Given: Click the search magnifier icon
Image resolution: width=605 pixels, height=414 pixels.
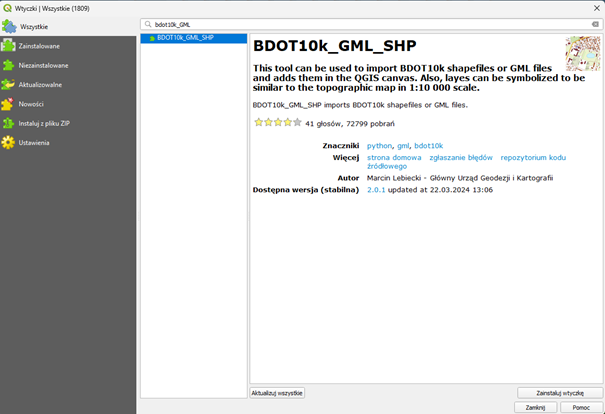Looking at the screenshot, I should 148,23.
